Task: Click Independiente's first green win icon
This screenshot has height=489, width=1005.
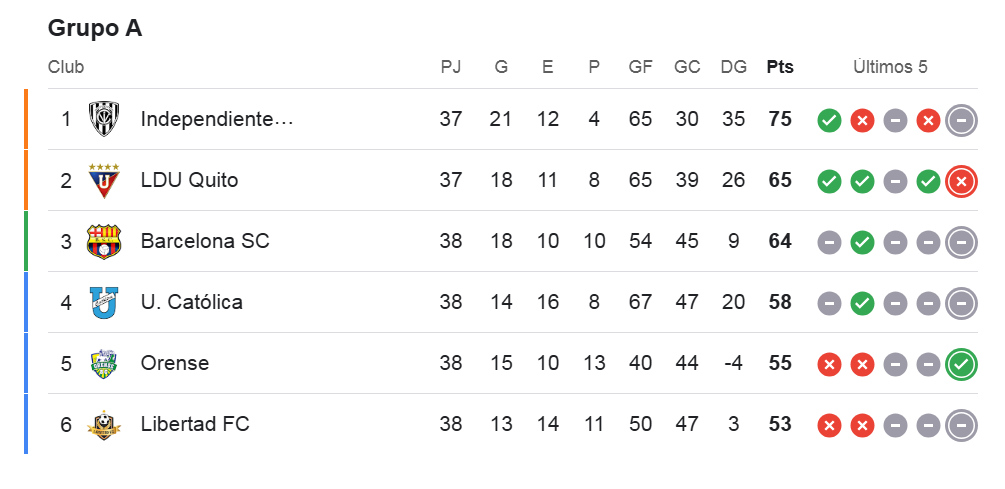Action: pyautogui.click(x=829, y=120)
